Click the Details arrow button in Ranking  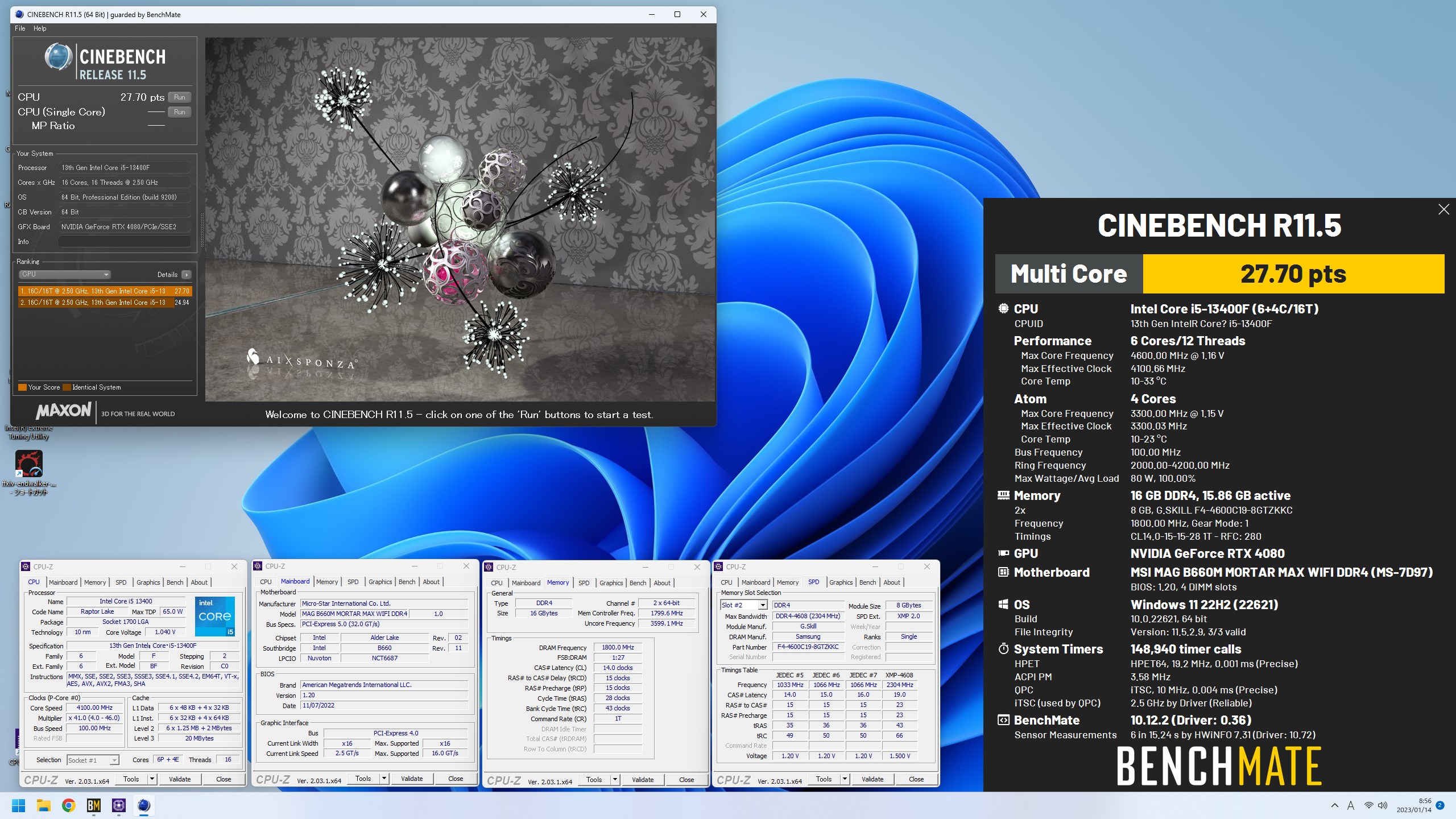coord(187,275)
